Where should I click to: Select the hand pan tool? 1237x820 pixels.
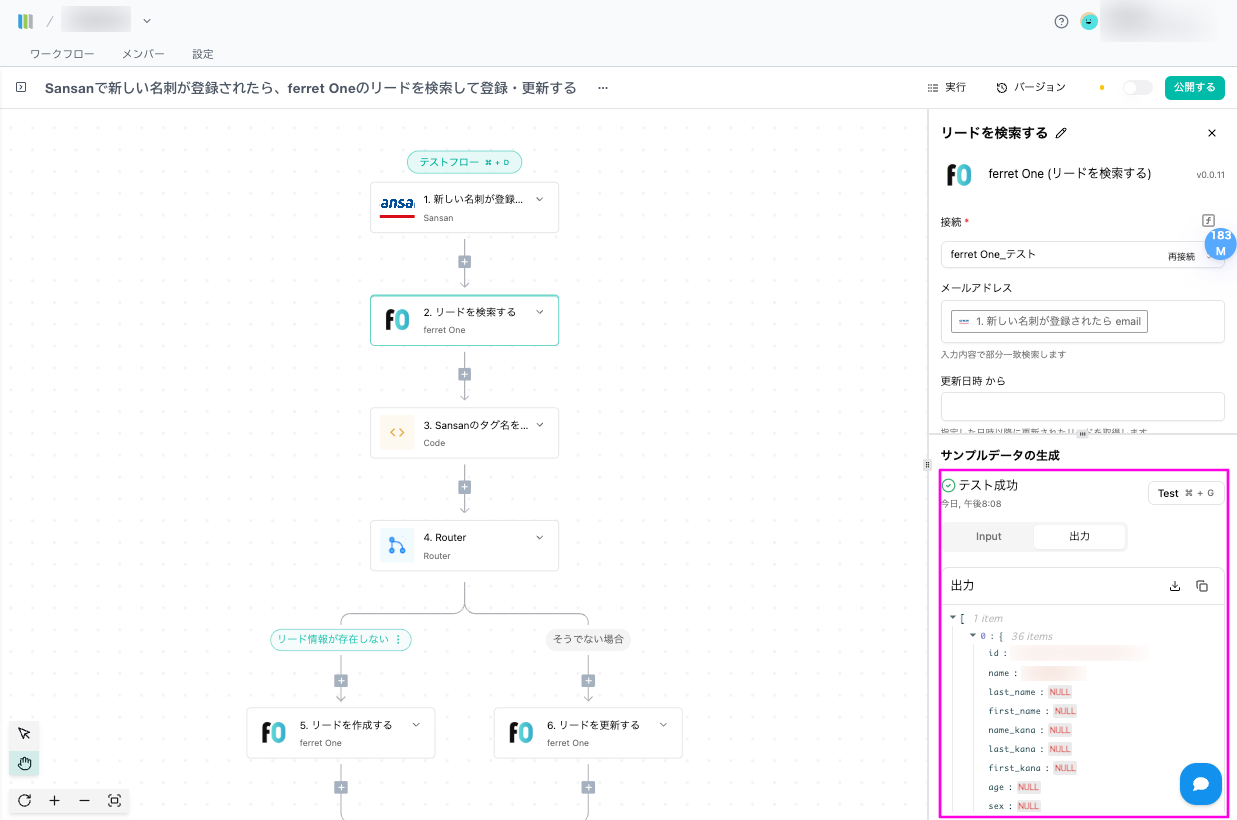25,764
